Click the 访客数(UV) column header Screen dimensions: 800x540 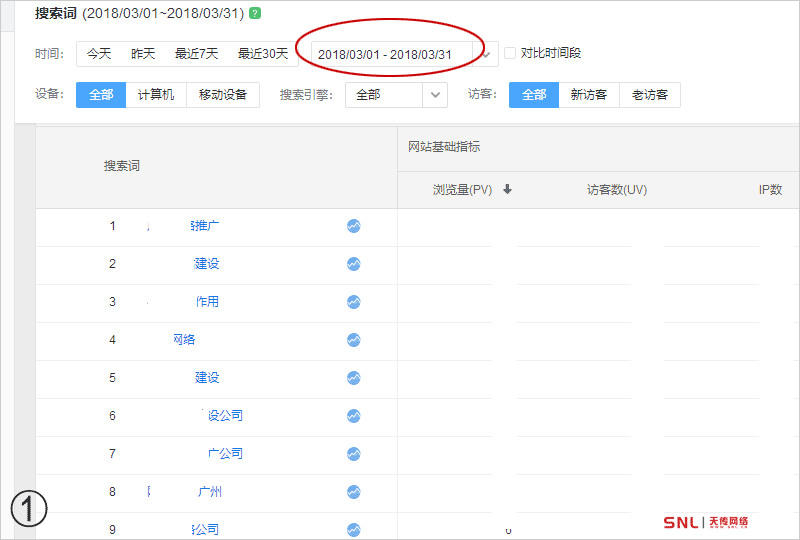pos(617,190)
